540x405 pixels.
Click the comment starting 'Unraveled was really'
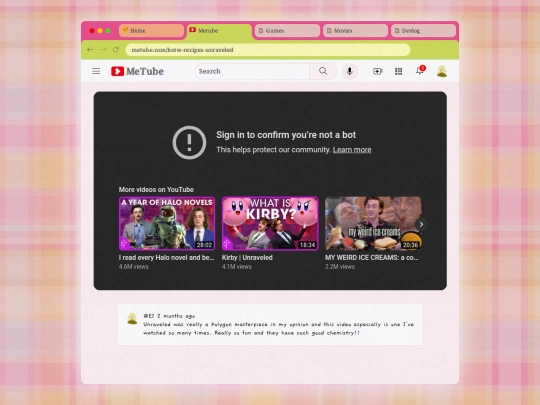[x=278, y=329]
